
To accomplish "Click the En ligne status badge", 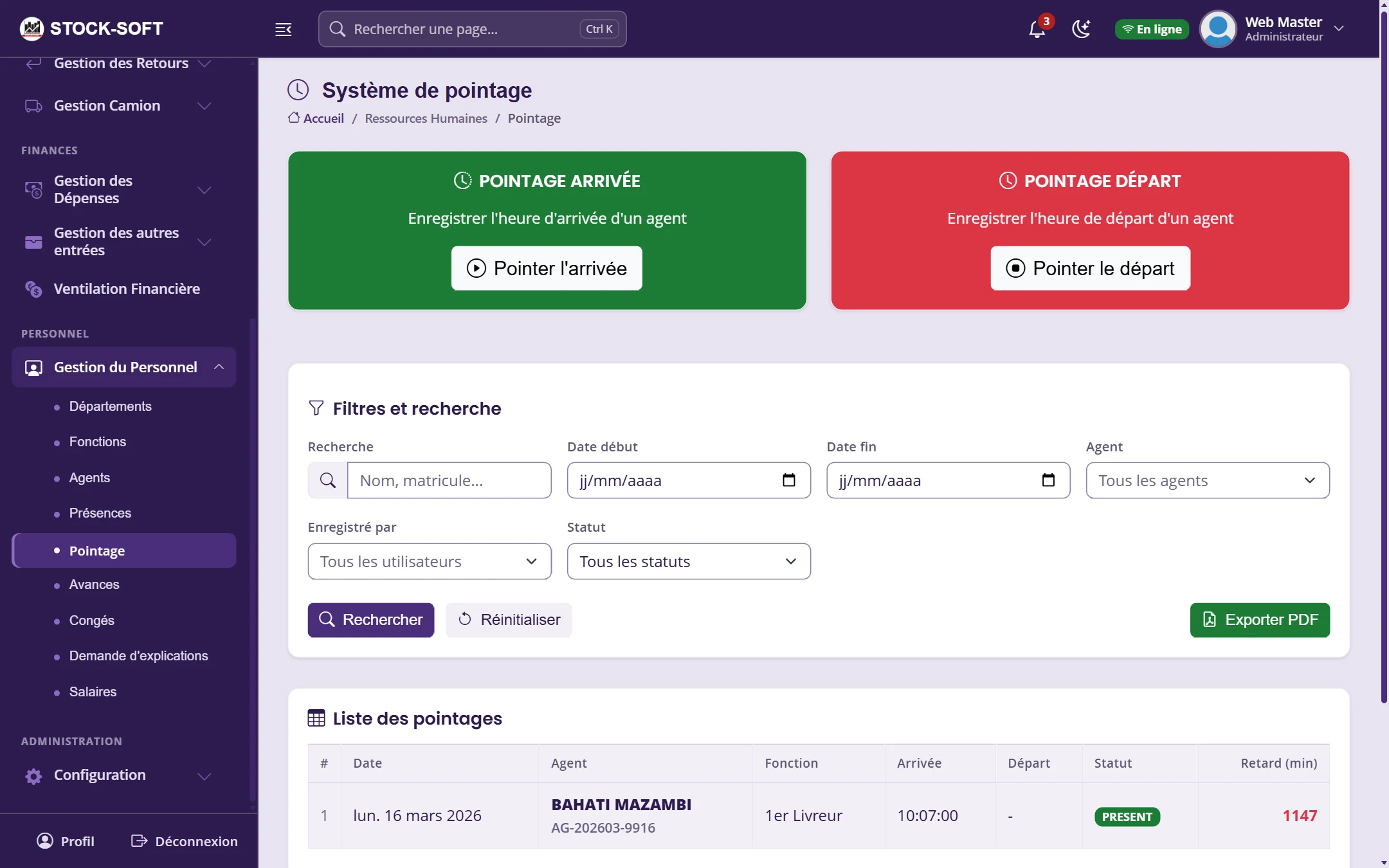I will (1152, 29).
